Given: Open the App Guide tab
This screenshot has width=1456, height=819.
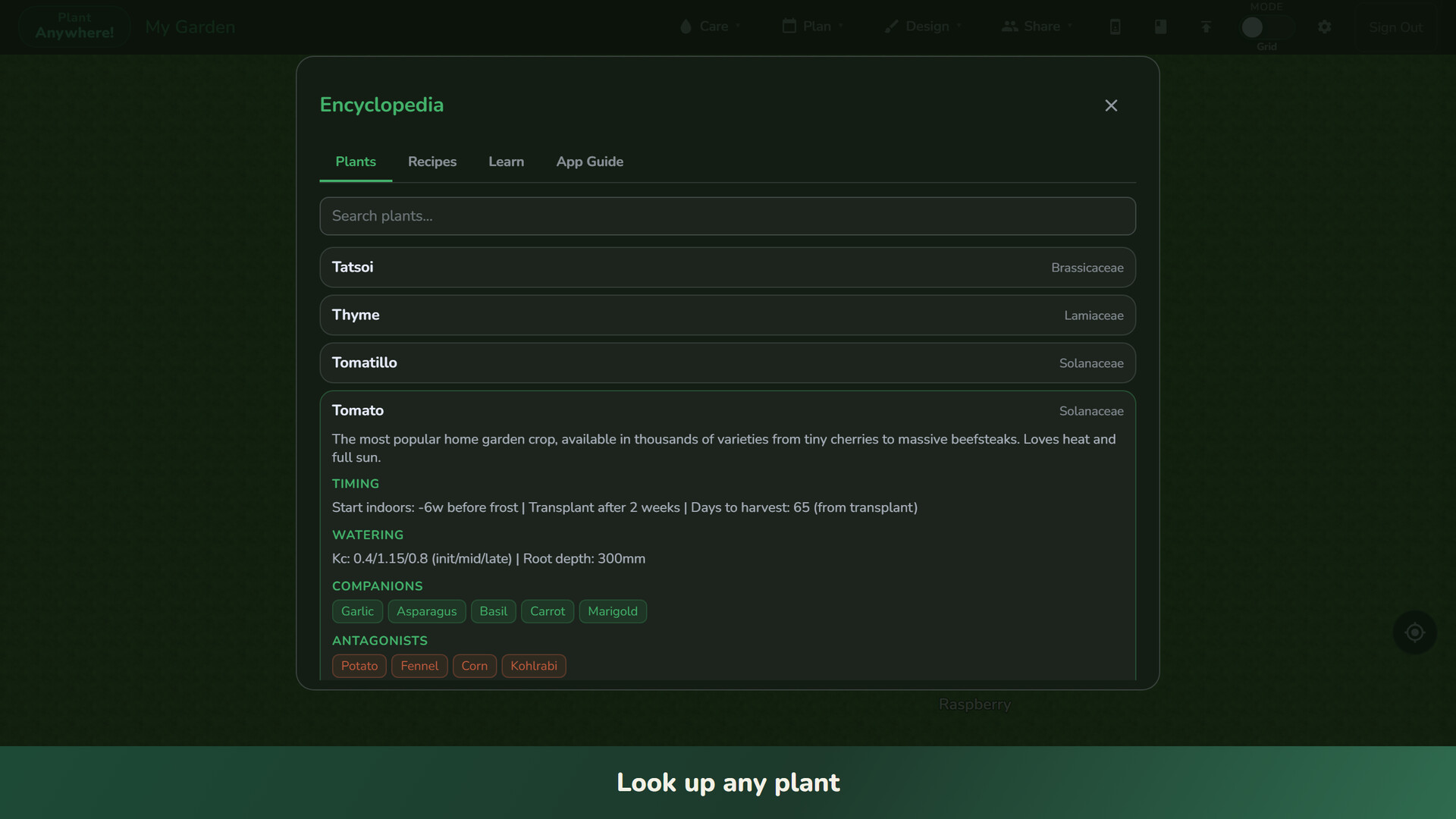Looking at the screenshot, I should click(590, 162).
